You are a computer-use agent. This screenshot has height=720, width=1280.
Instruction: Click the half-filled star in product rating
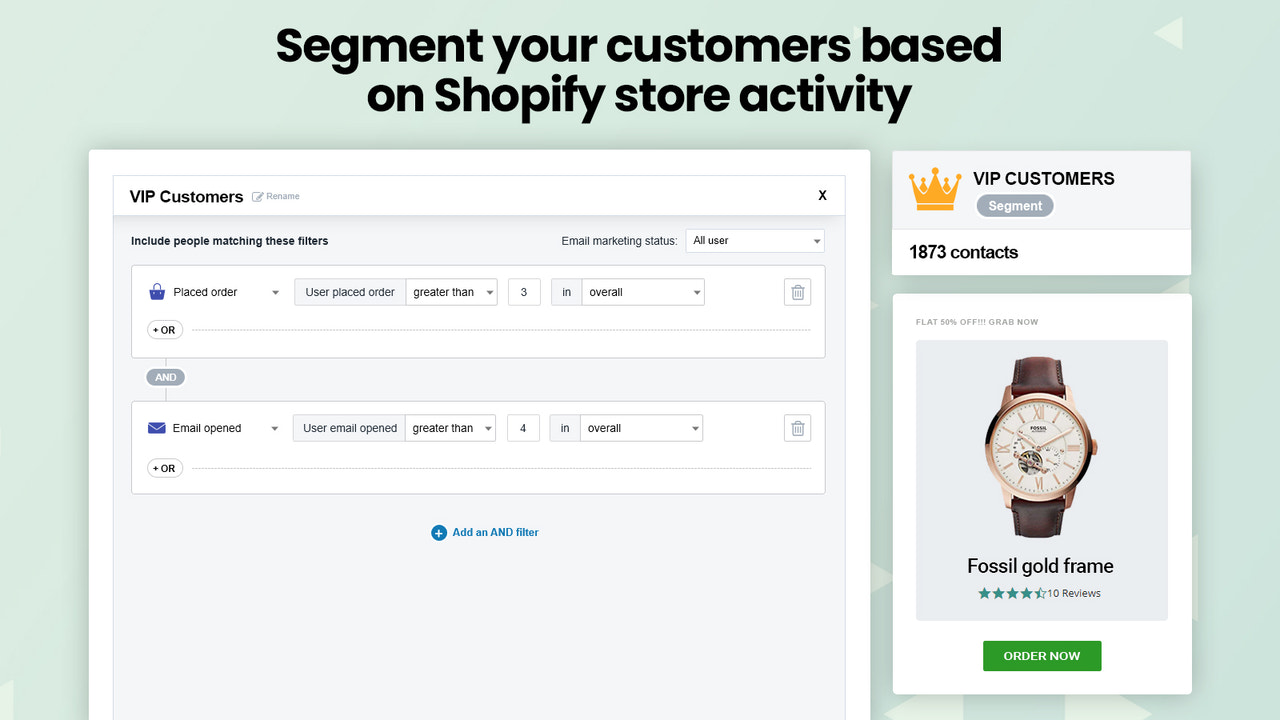point(1040,593)
